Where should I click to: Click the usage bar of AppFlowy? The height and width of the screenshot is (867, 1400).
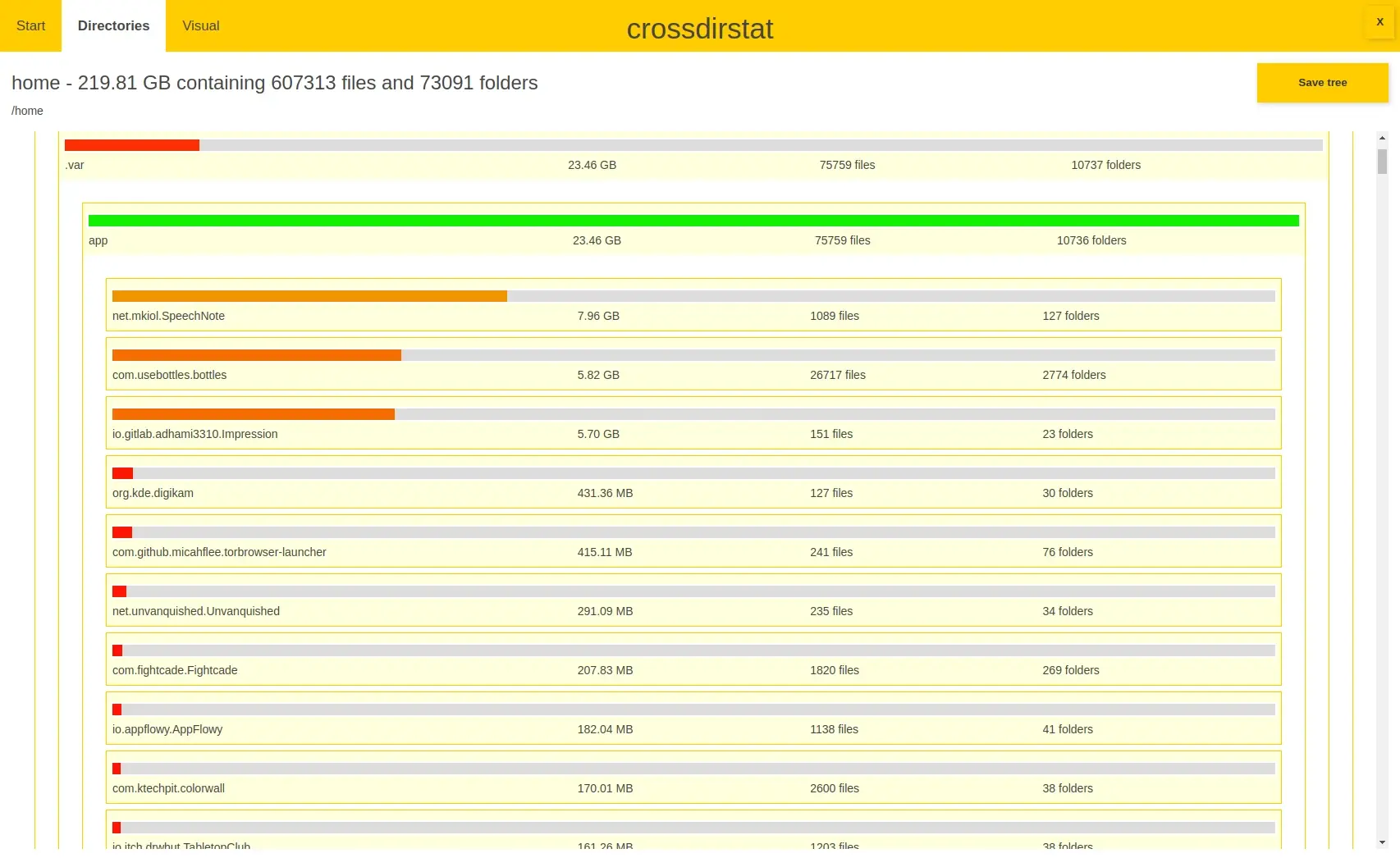(x=117, y=710)
